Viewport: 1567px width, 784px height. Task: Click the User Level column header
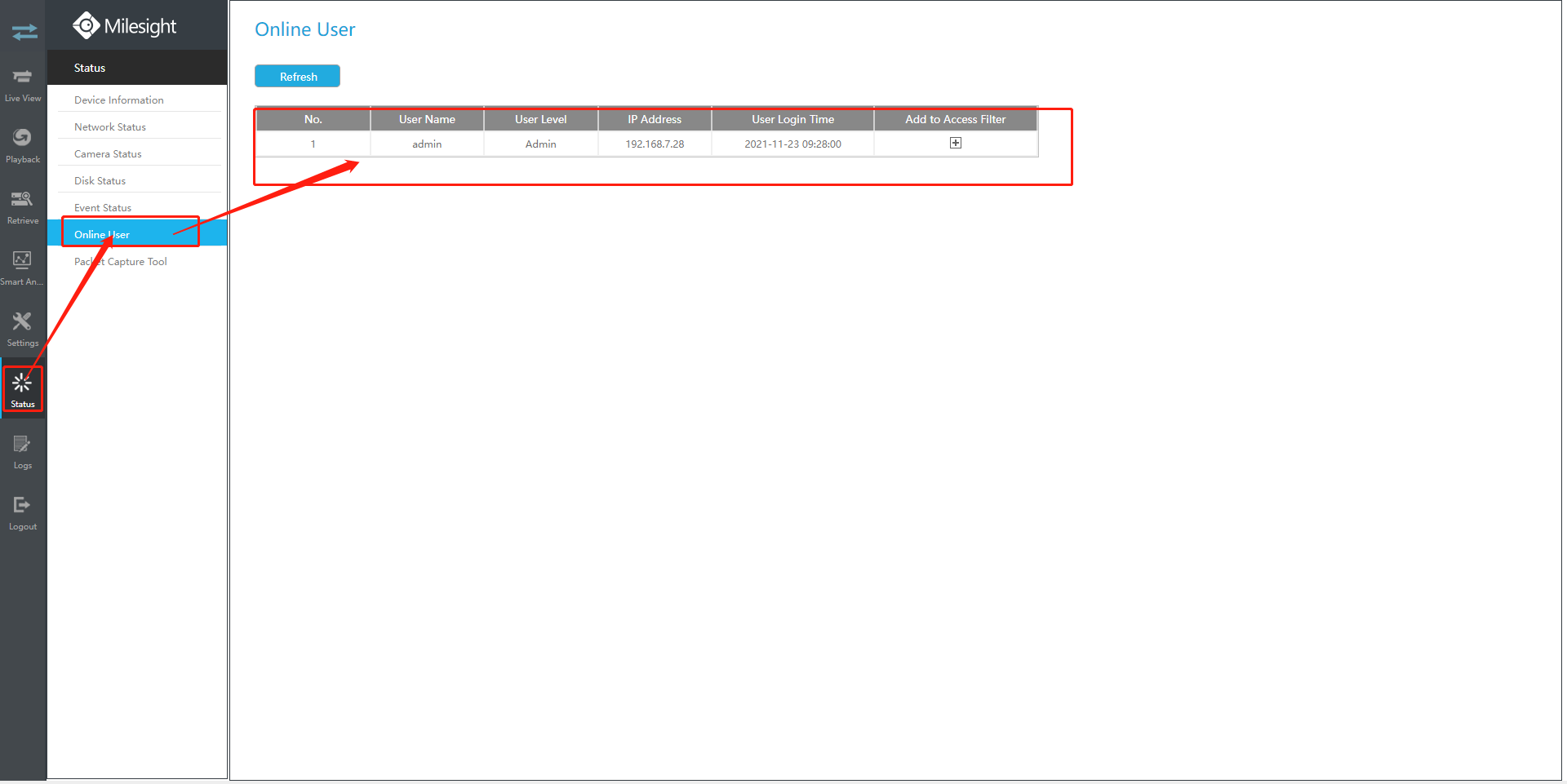coord(541,119)
